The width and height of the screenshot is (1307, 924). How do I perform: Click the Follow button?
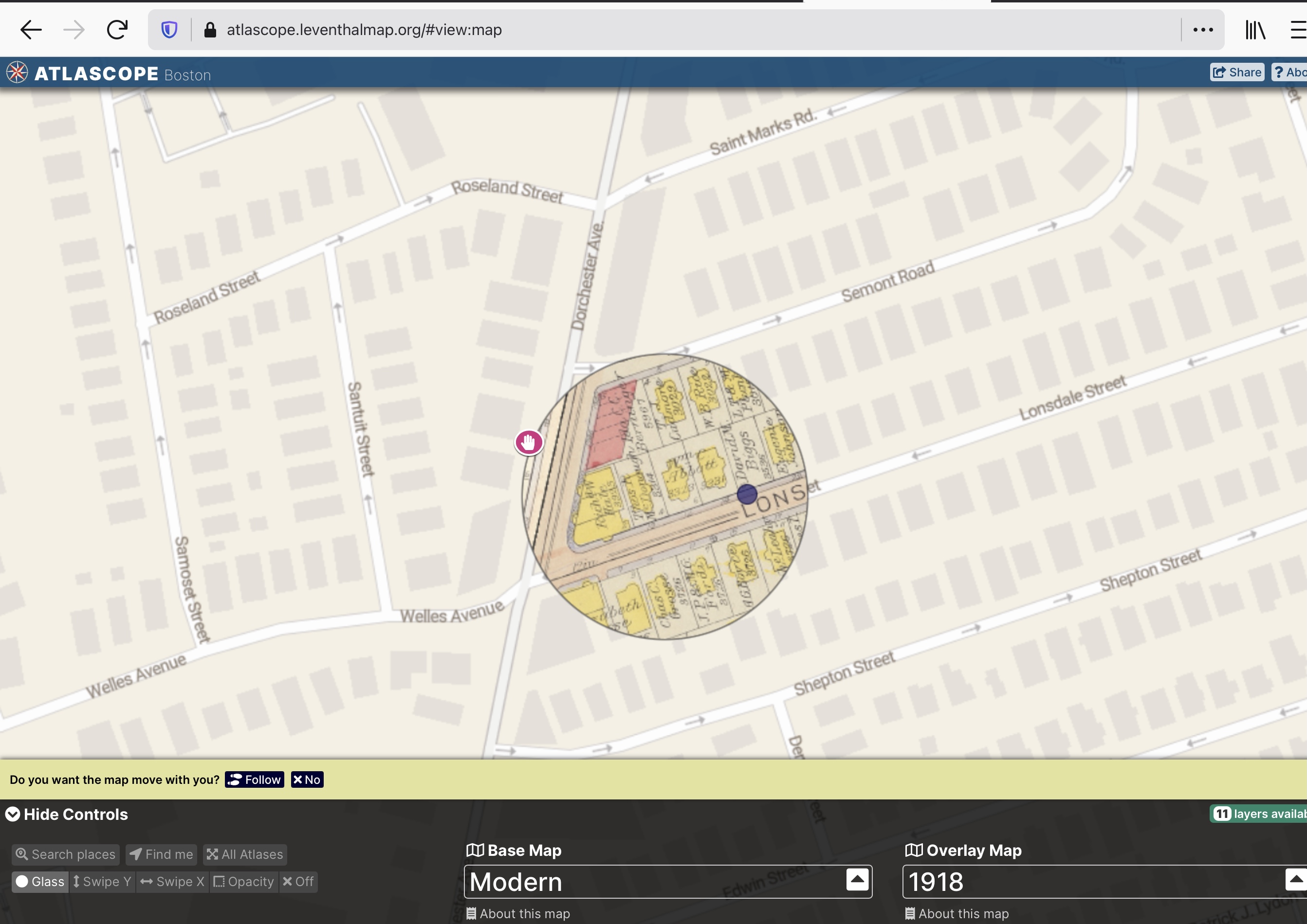[x=255, y=779]
